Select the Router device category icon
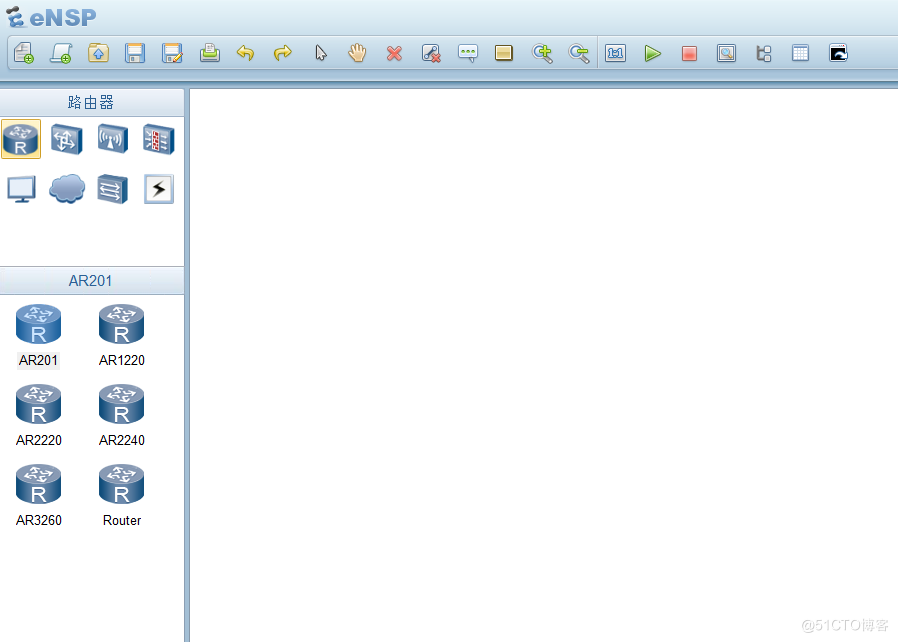 coord(21,139)
